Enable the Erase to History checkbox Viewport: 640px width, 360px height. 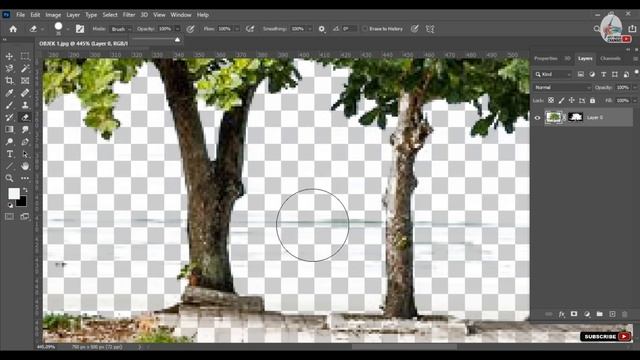(x=365, y=29)
